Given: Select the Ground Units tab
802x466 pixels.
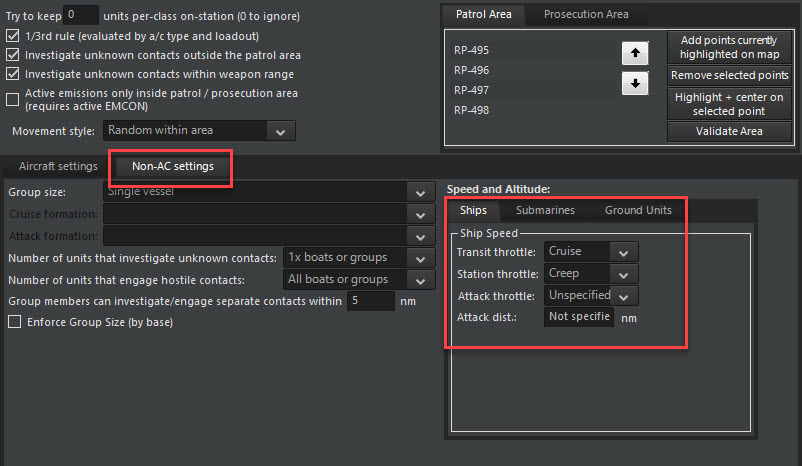Looking at the screenshot, I should point(638,210).
